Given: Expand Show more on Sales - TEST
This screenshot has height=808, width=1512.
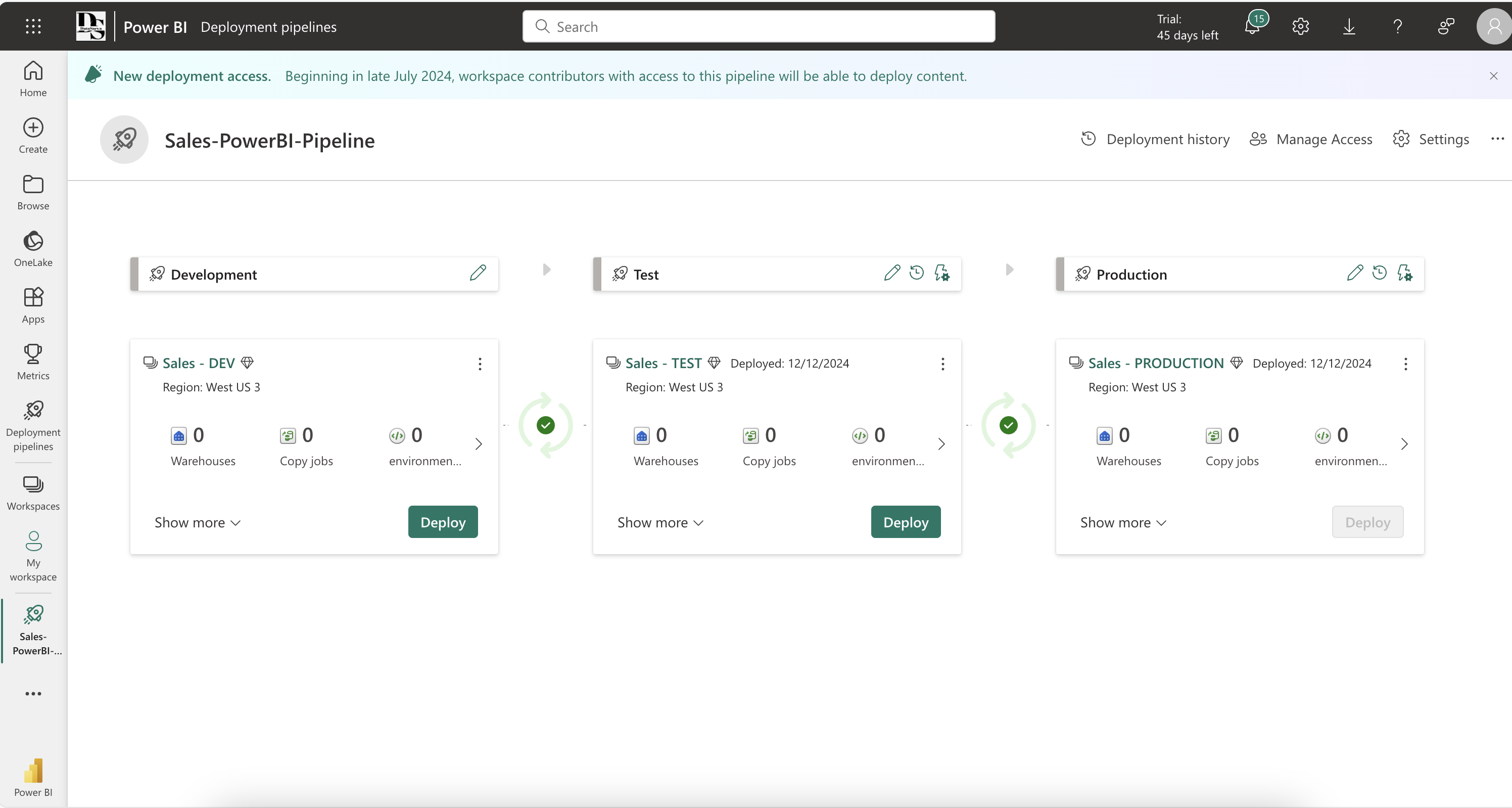Looking at the screenshot, I should click(660, 522).
